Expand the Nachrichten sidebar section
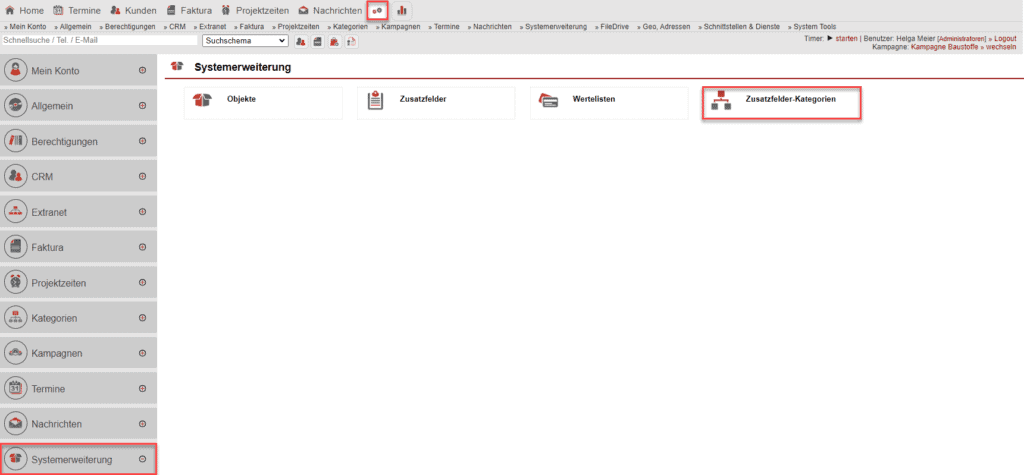 coord(142,423)
